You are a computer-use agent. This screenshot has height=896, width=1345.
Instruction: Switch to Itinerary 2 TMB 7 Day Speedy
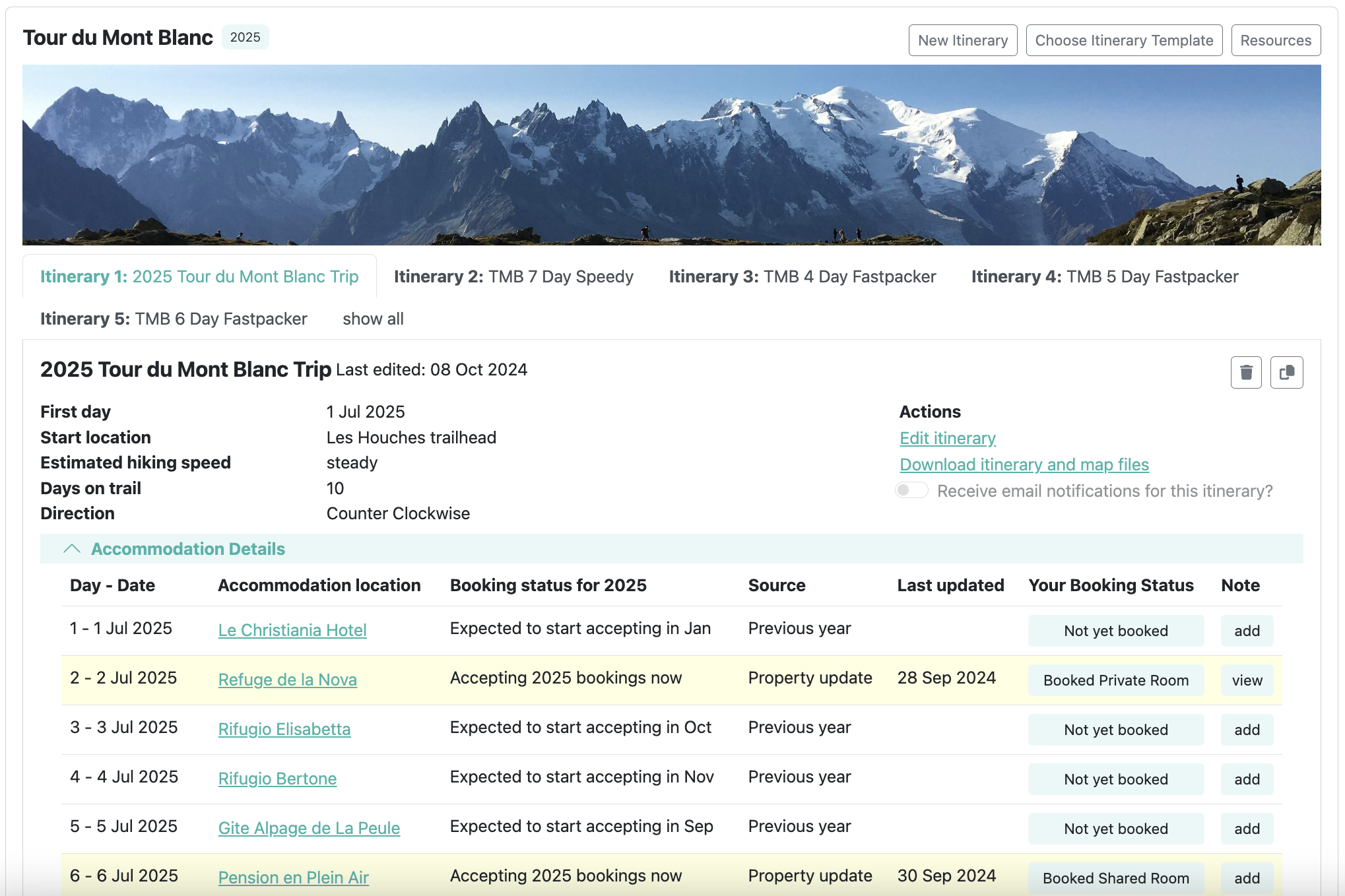(x=513, y=276)
